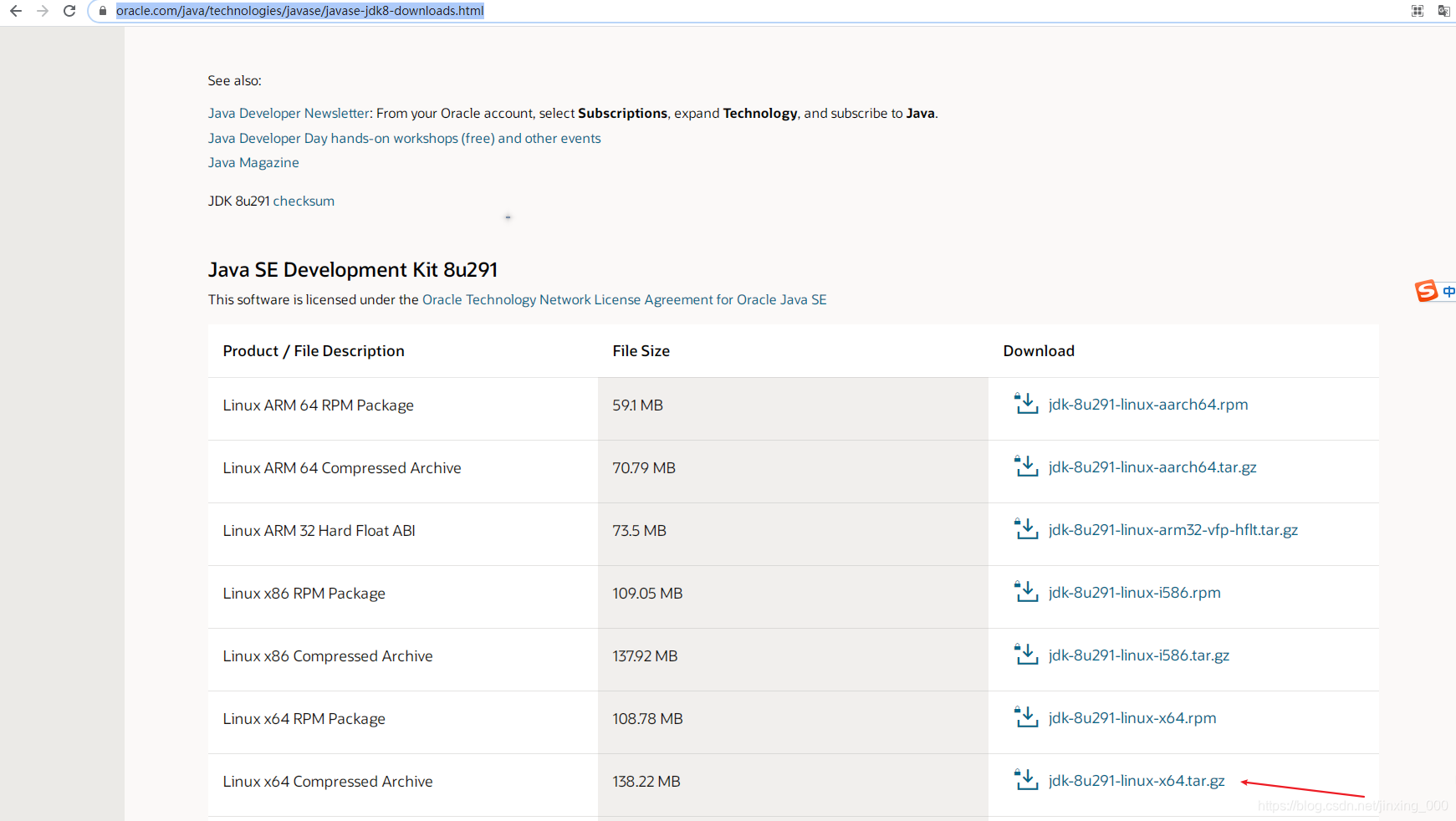Open the Java Developer Newsletter link
1456x821 pixels.
point(289,113)
